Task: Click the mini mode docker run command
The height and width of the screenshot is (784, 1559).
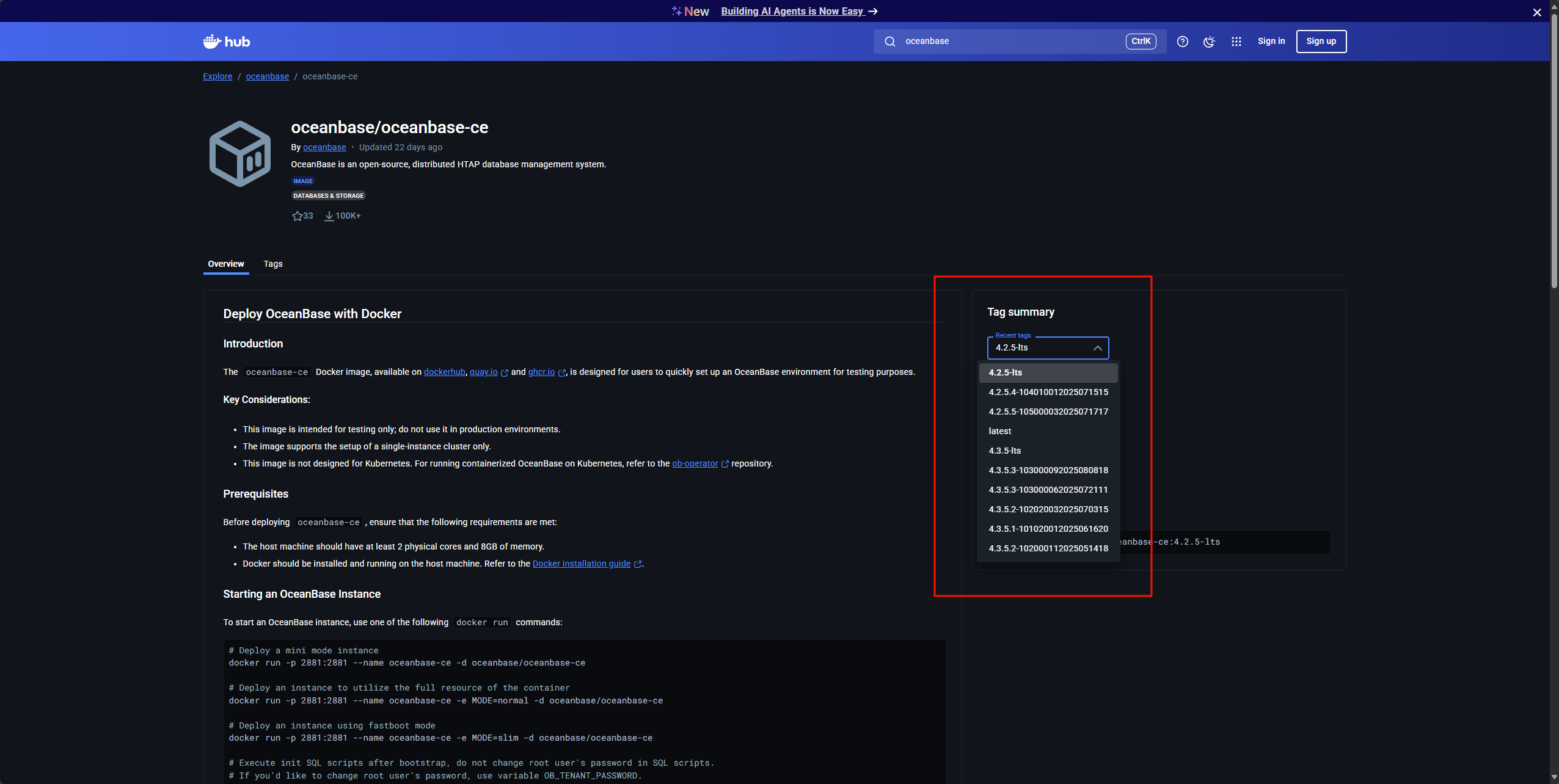Action: point(407,663)
